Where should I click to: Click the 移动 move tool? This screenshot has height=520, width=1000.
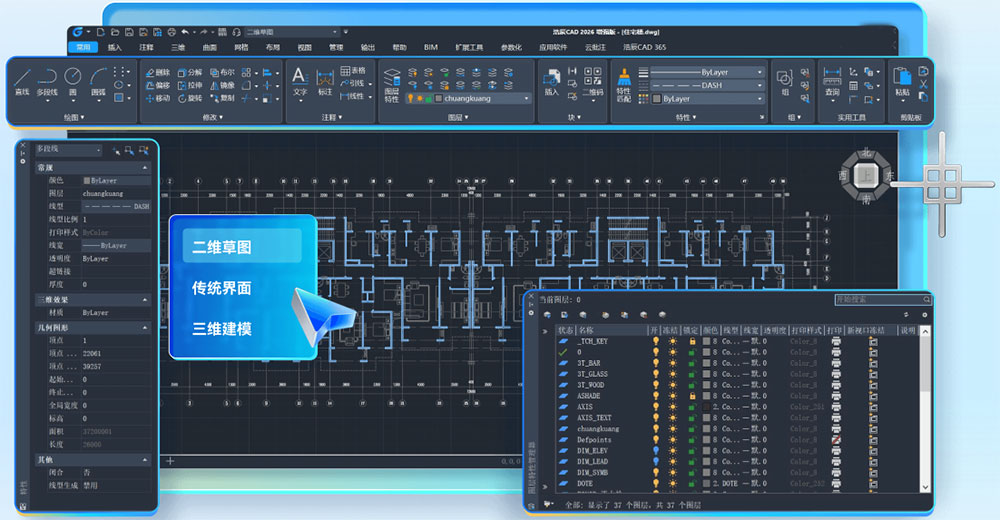coord(158,98)
